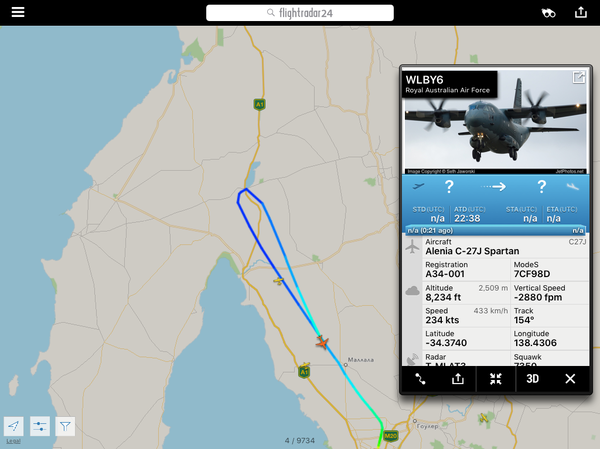Click the flightradar24 search field

coord(300,13)
